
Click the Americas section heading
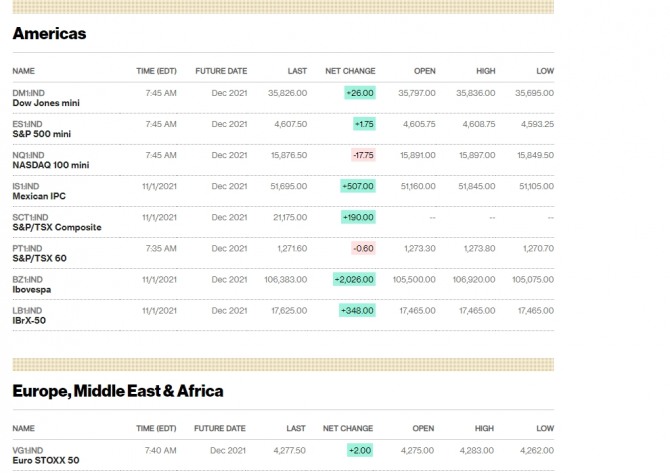click(49, 34)
